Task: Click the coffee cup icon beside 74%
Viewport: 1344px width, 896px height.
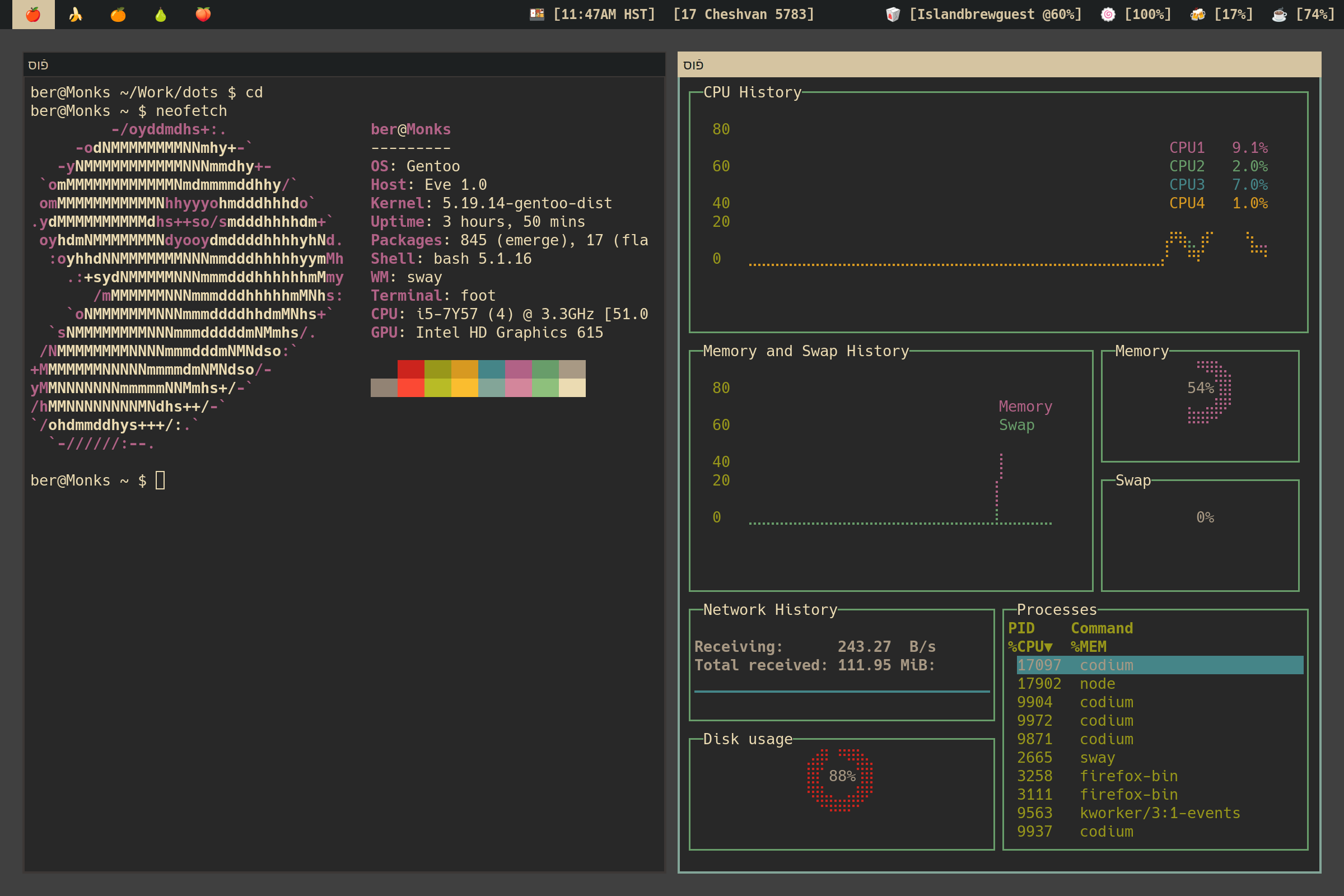Action: [1280, 15]
